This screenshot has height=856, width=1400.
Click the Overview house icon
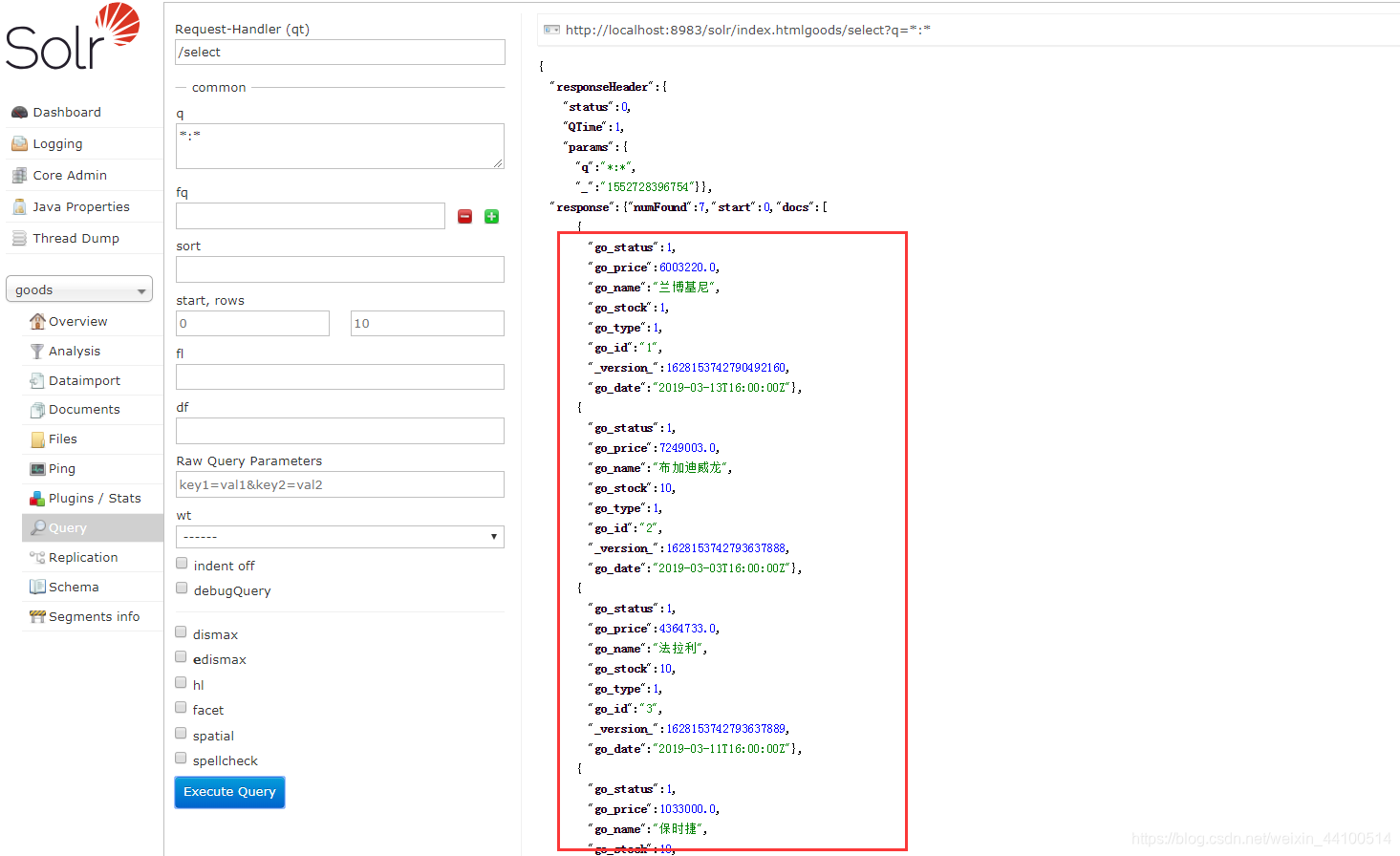tap(37, 322)
